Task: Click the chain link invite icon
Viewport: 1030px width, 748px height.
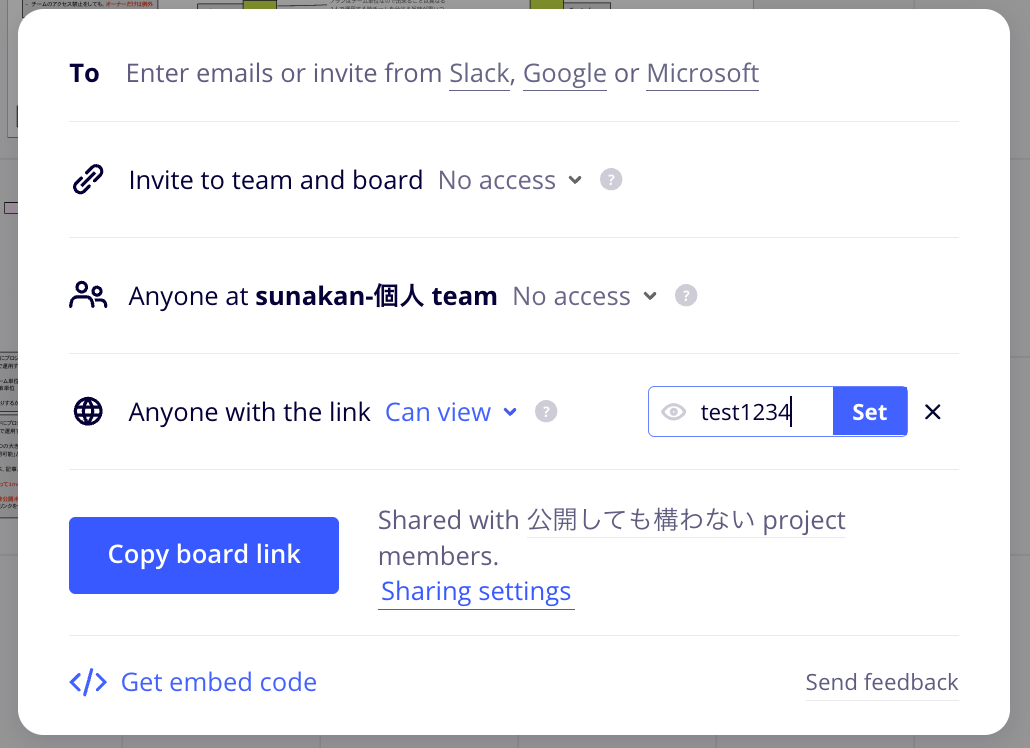Action: coord(88,179)
